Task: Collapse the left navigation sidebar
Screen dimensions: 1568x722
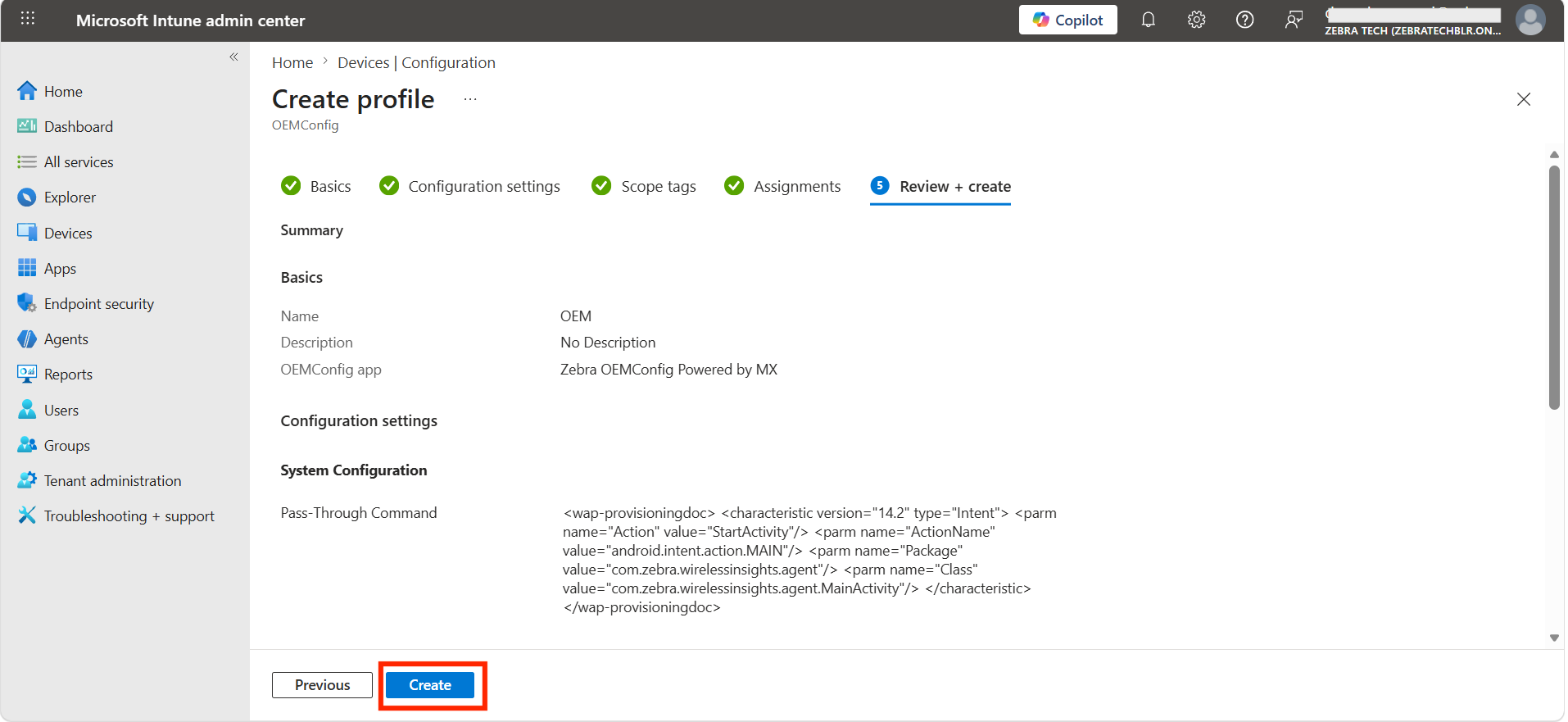Action: [x=233, y=57]
